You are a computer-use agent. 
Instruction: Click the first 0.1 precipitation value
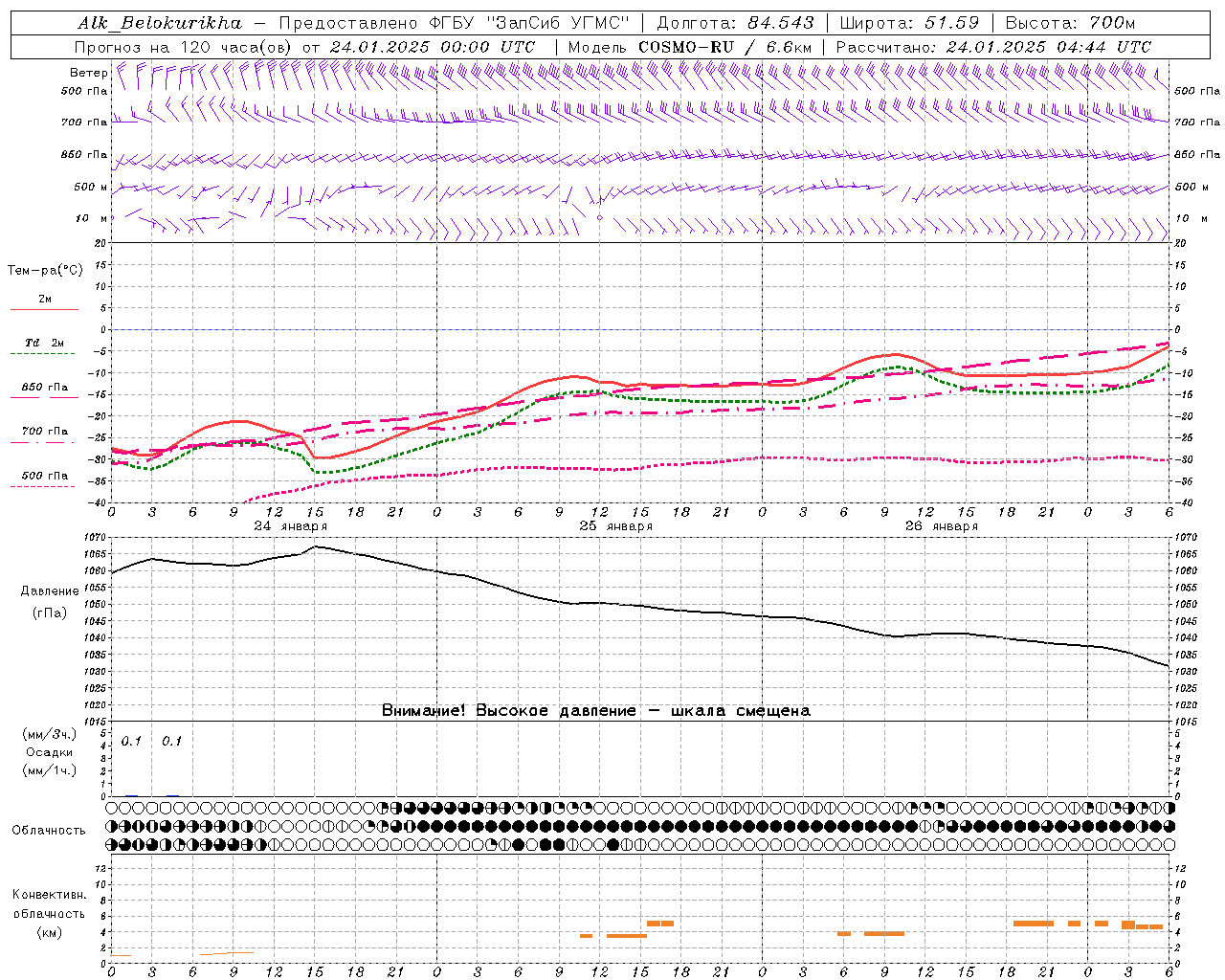[x=131, y=742]
